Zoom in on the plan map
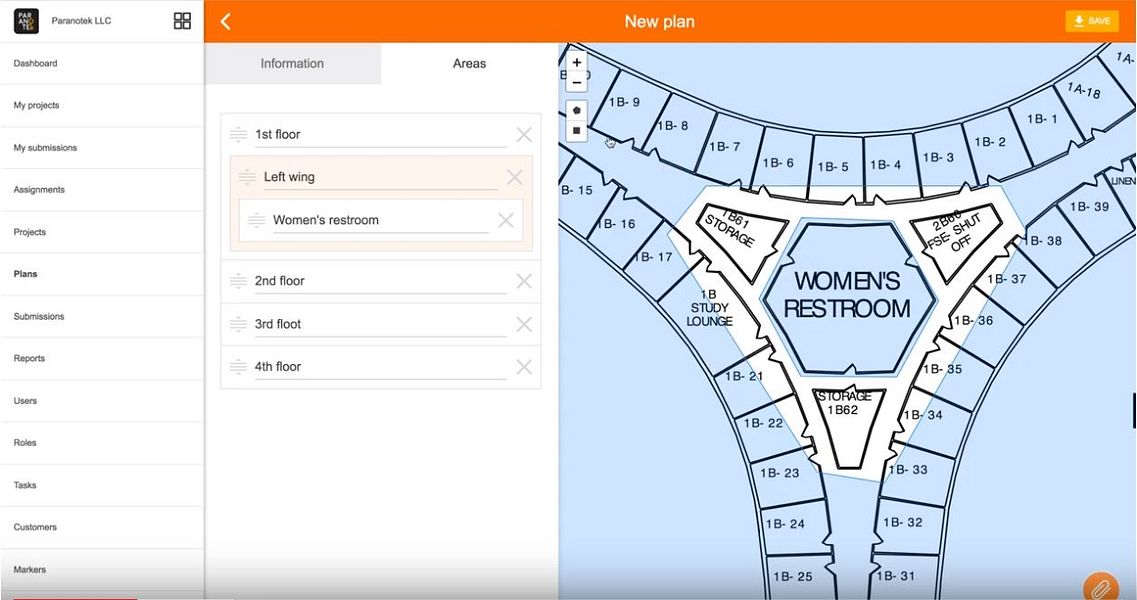This screenshot has width=1137, height=600. [576, 62]
